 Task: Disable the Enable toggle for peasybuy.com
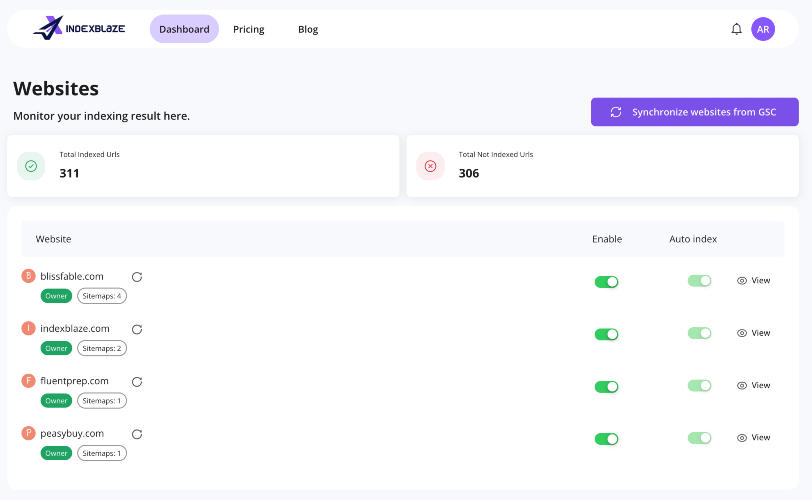pos(606,438)
